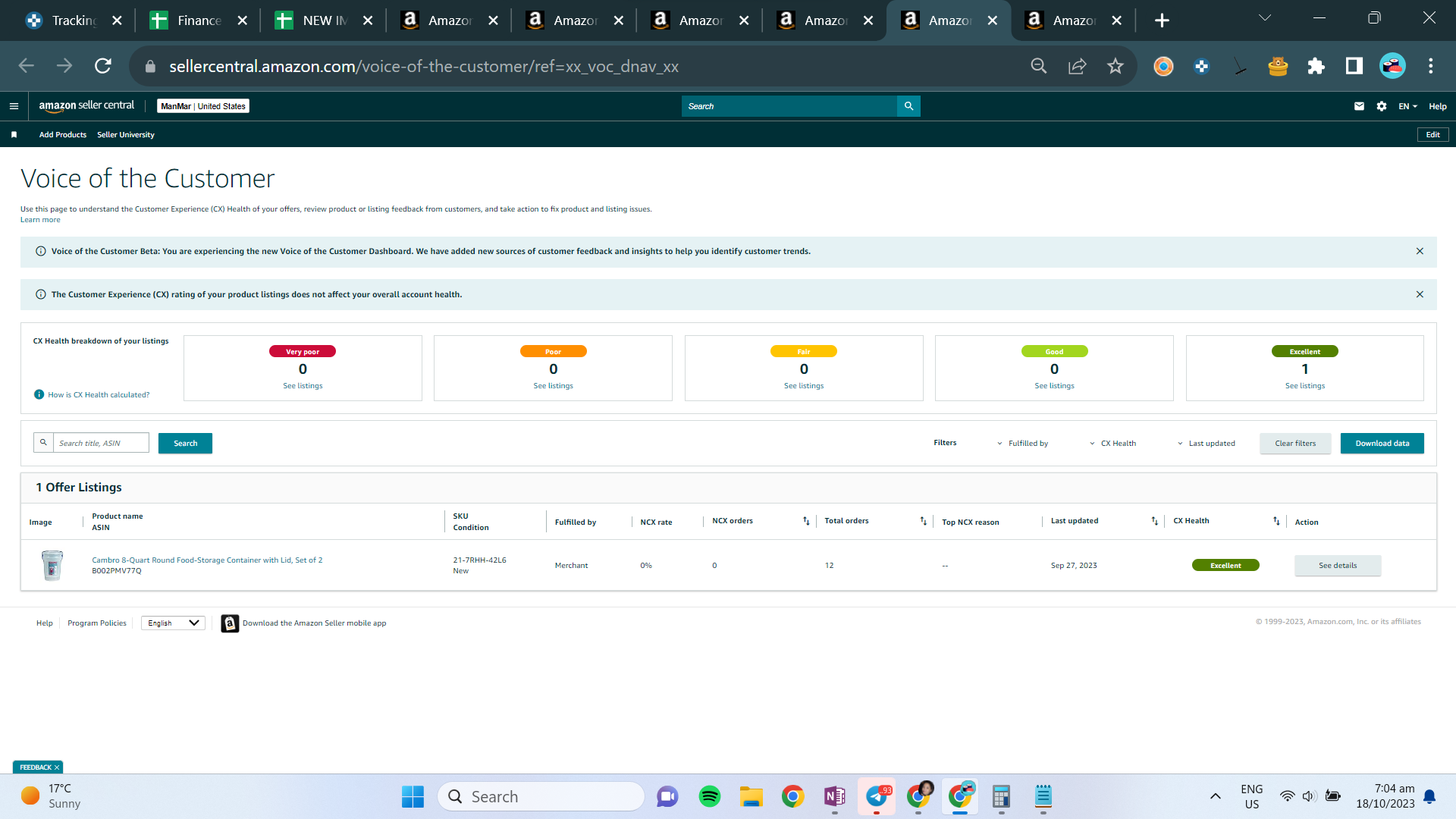Click the browser back arrow

pyautogui.click(x=27, y=66)
